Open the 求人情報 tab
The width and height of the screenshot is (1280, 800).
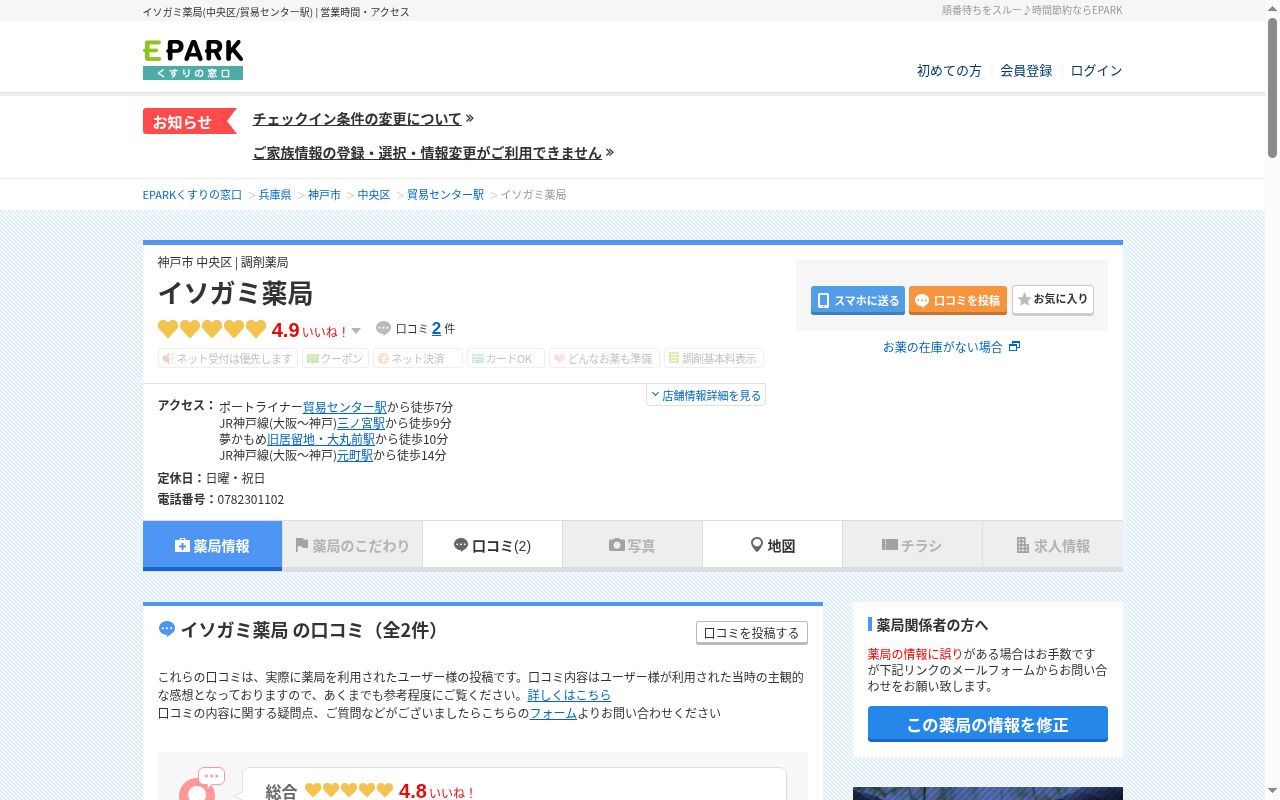1053,546
